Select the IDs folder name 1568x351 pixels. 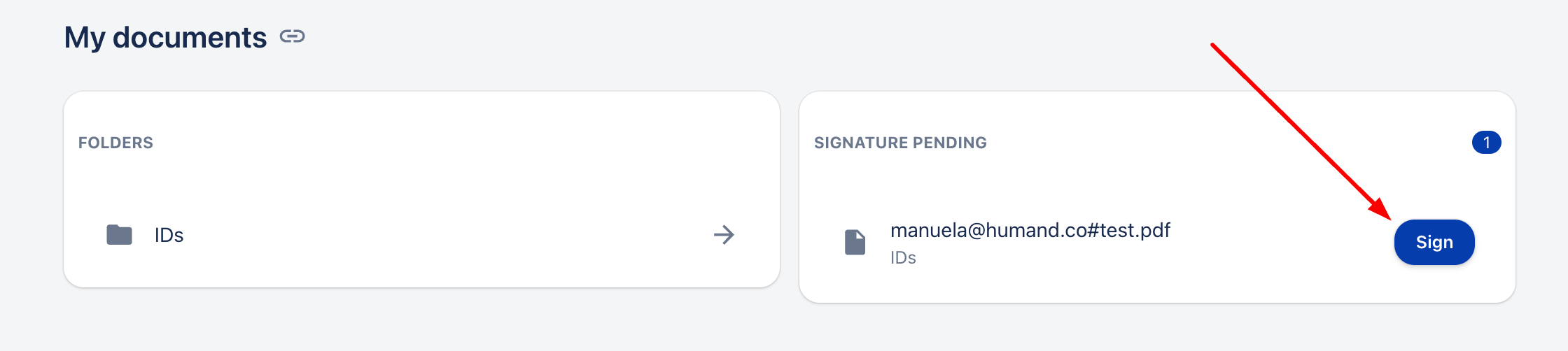tap(169, 236)
